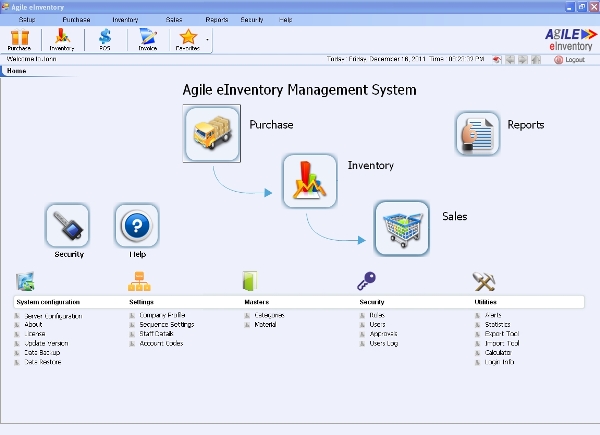Viewport: 600px width, 435px height.
Task: Click the Agile eInventory logo
Action: (571, 39)
